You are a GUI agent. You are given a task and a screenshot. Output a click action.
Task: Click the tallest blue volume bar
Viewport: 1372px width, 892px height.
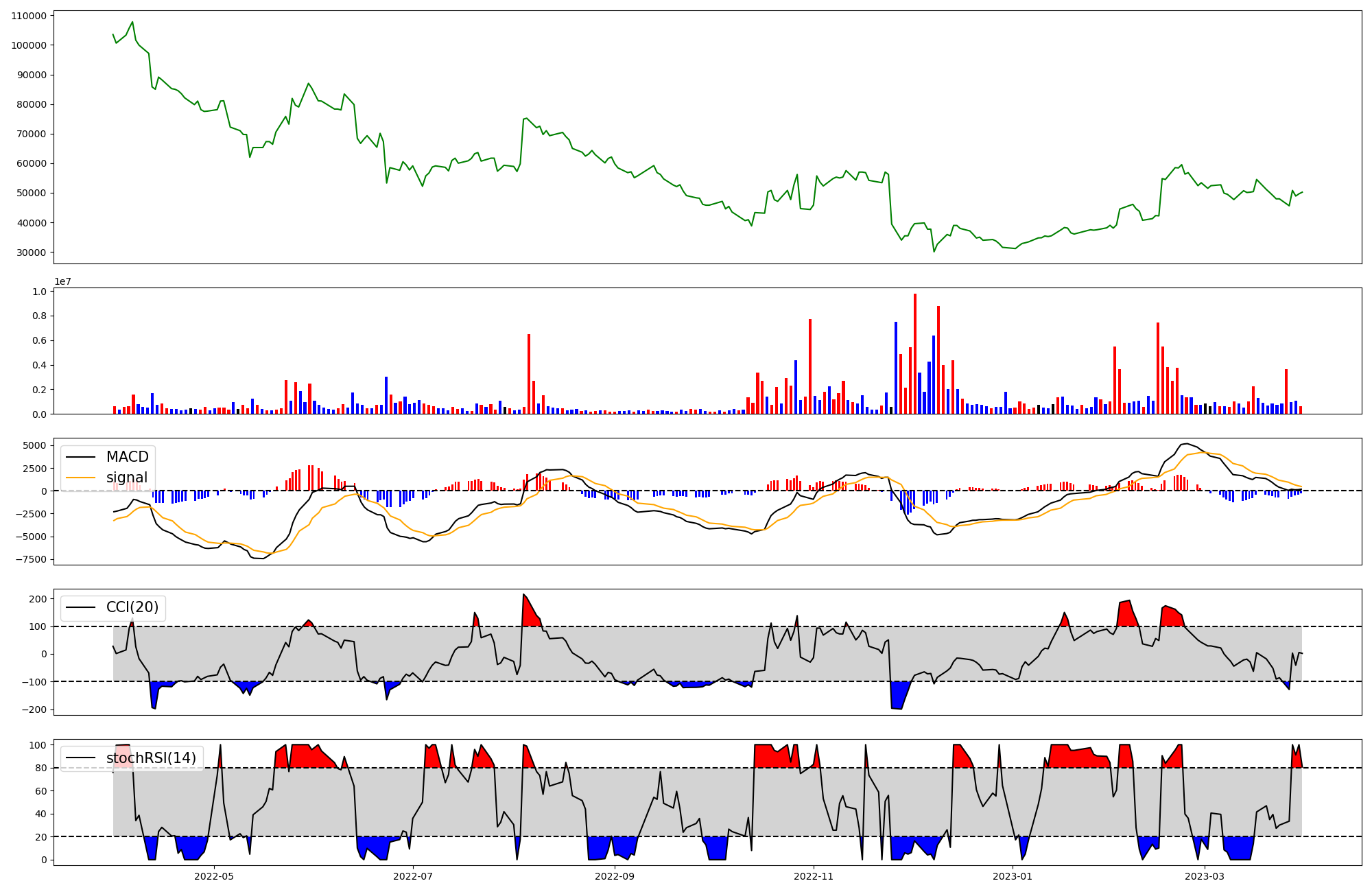coord(895,367)
